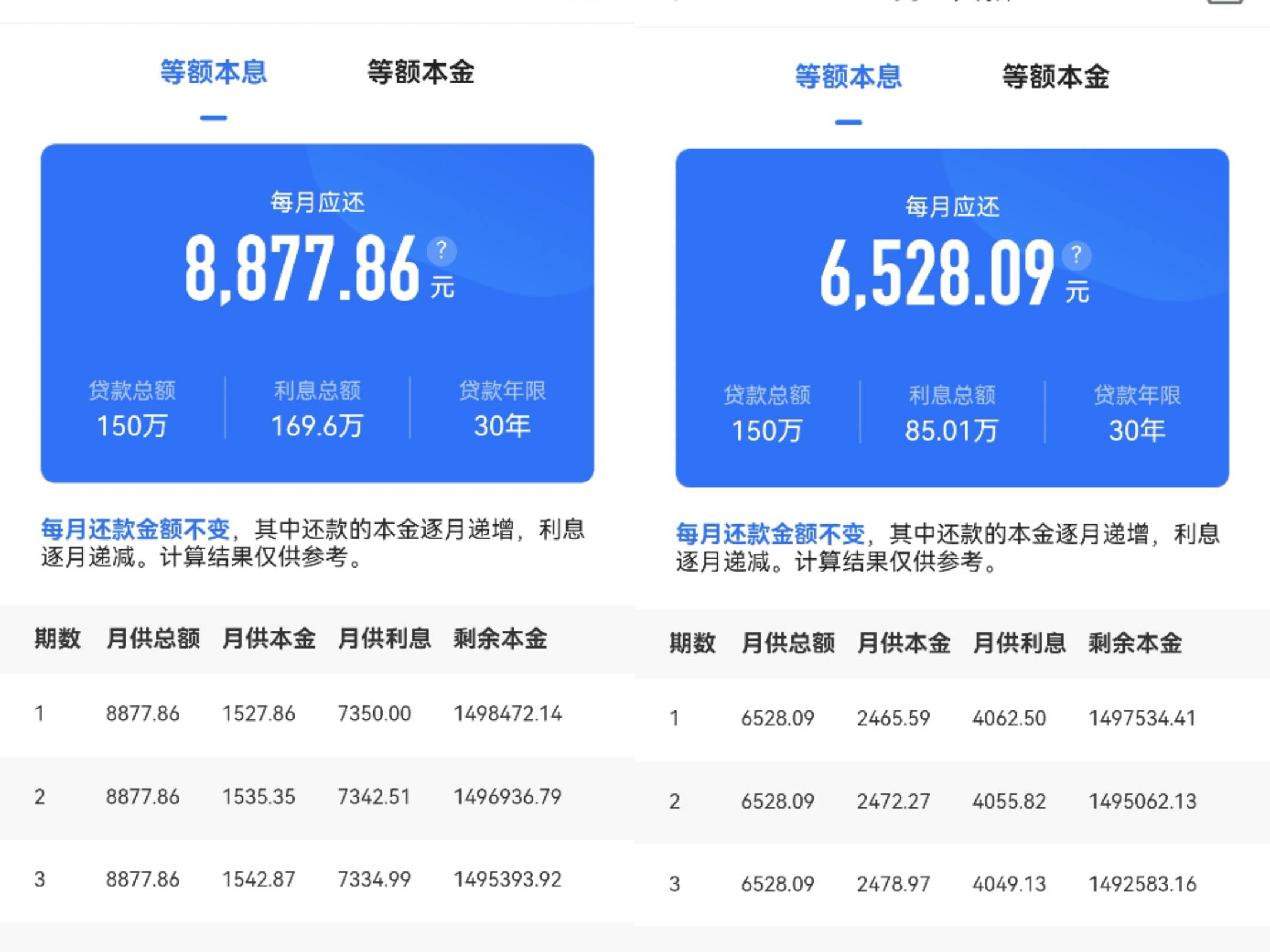
Task: Select principal cell 1535.35
Action: coord(259,797)
